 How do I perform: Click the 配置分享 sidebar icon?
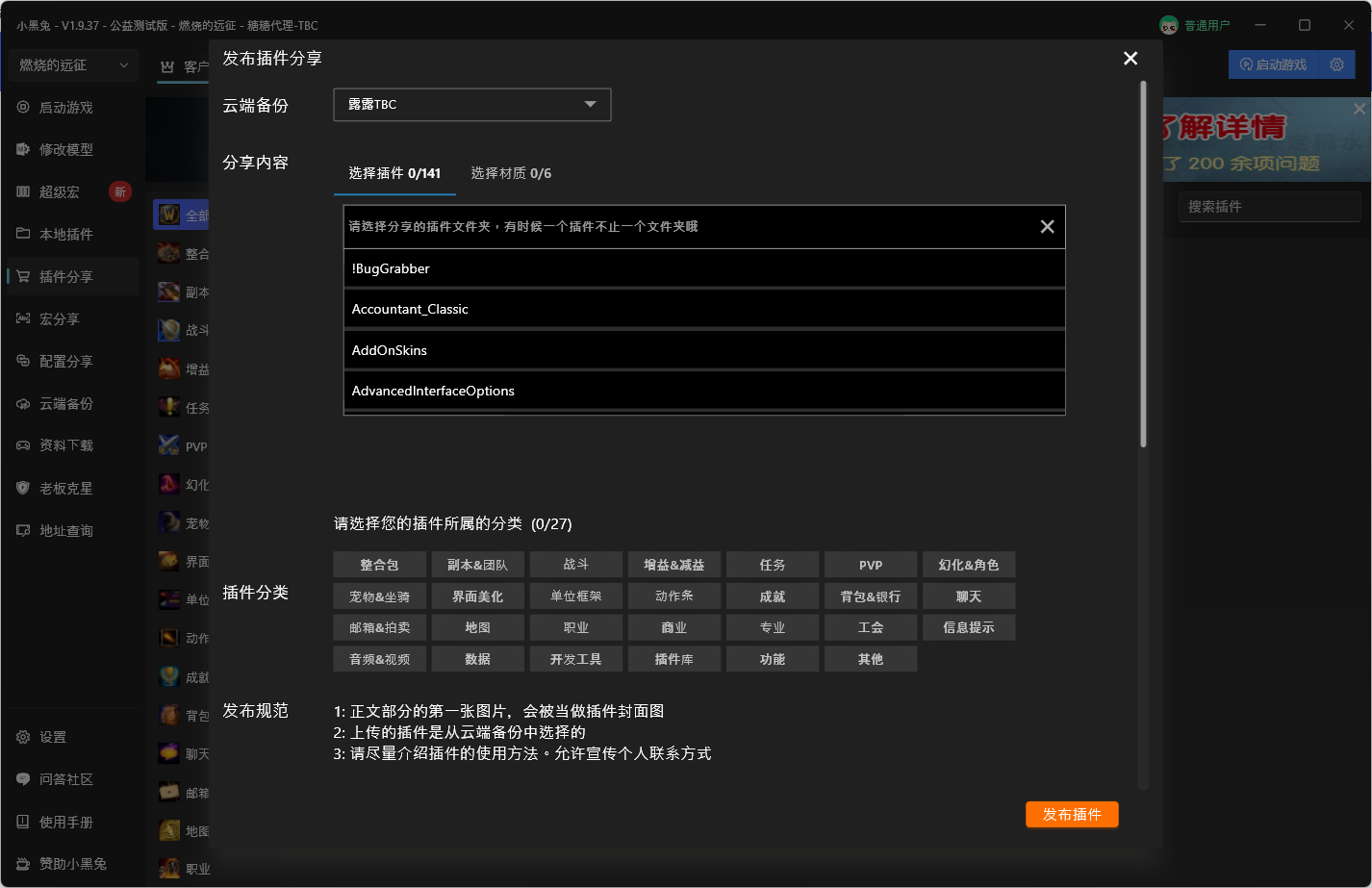click(23, 361)
